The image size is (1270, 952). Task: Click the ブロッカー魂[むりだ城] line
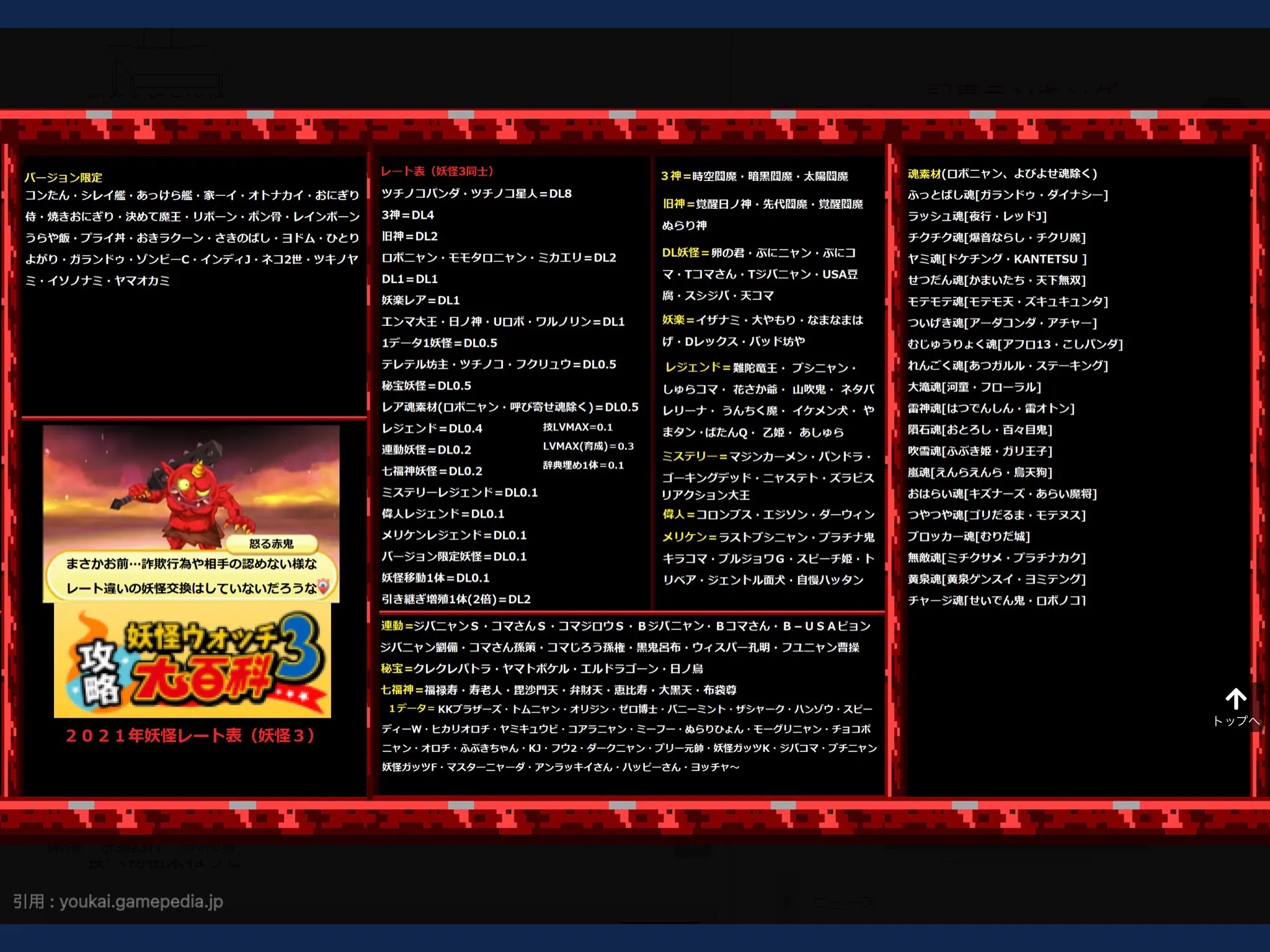[969, 536]
